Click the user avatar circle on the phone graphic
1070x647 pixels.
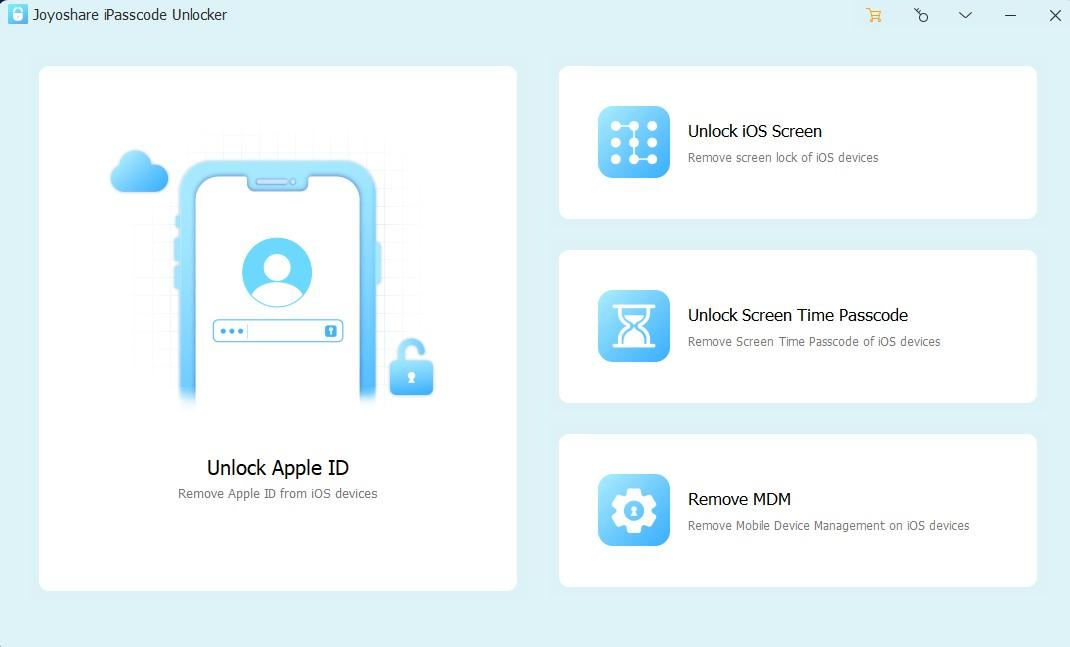coord(276,271)
